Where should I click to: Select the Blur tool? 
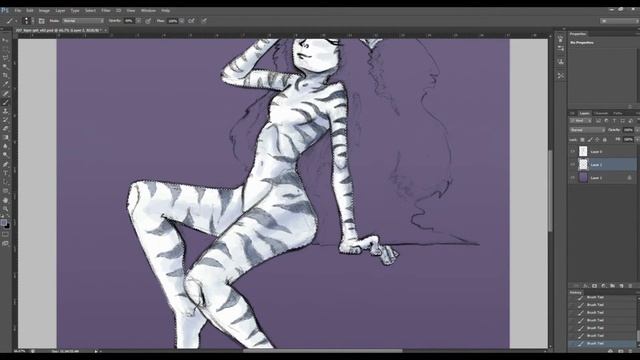click(x=5, y=146)
